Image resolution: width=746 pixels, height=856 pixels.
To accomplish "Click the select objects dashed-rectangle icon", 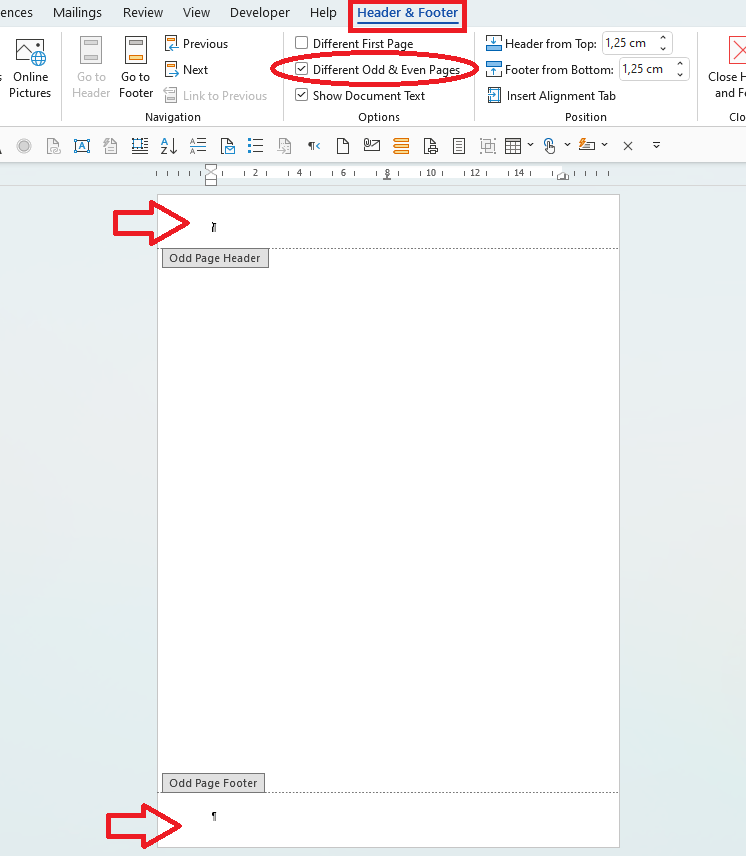I will click(140, 146).
